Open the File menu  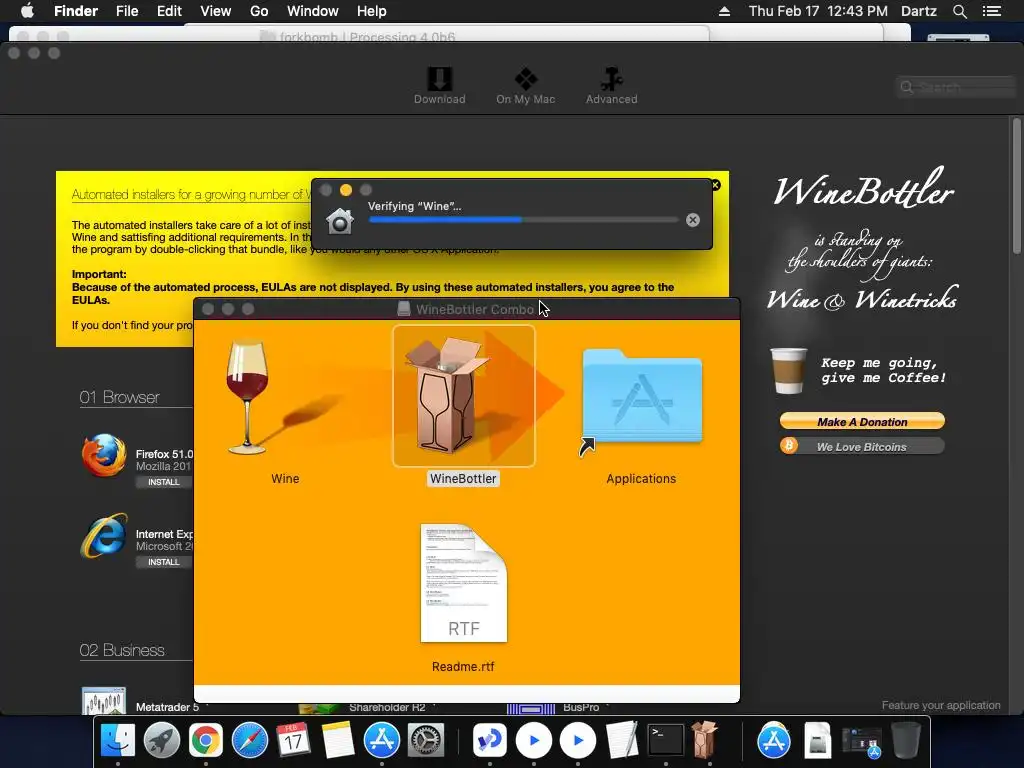click(127, 11)
